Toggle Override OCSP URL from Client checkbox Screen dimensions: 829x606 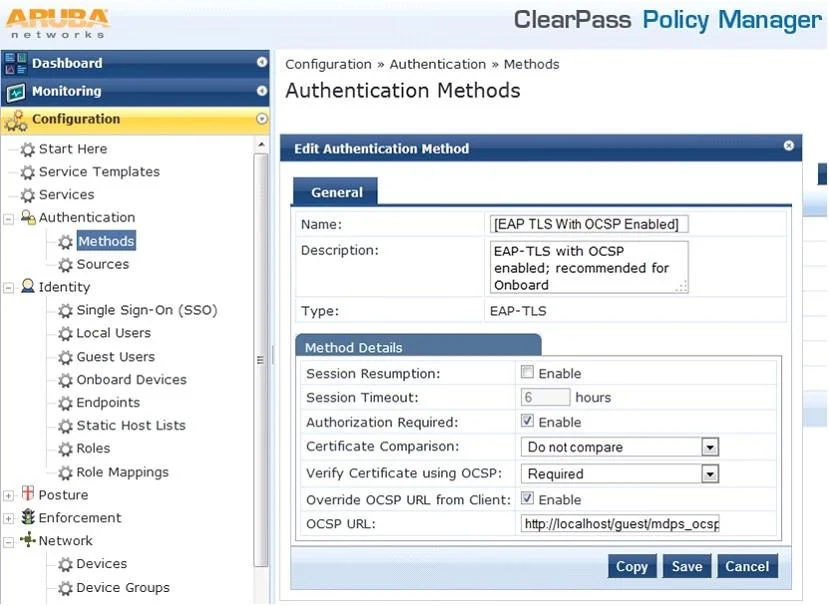tap(527, 498)
